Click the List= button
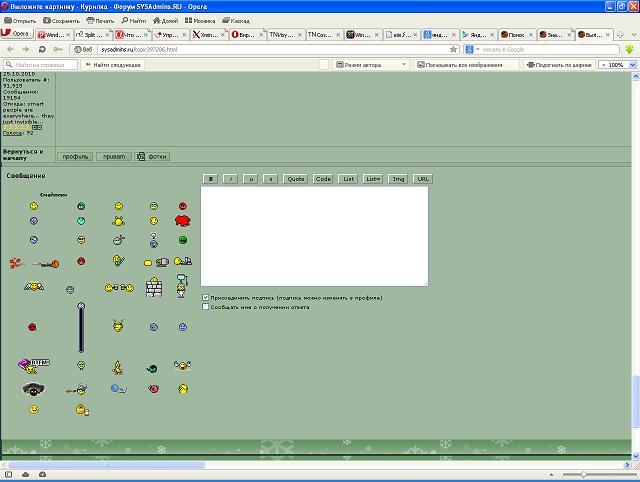Viewport: 640px width, 482px height. (373, 179)
